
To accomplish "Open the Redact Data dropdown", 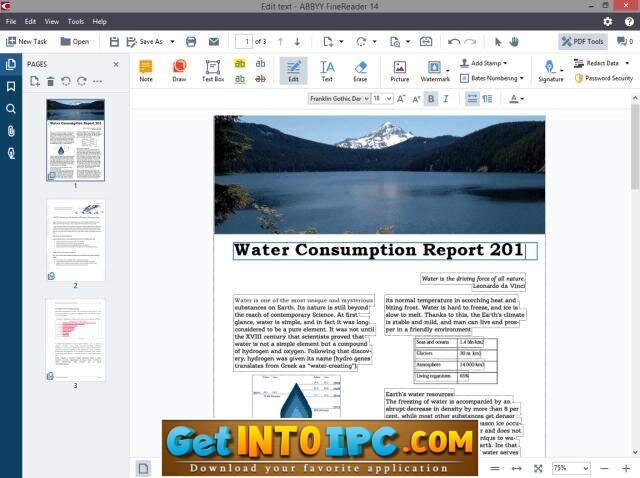I will [x=602, y=63].
